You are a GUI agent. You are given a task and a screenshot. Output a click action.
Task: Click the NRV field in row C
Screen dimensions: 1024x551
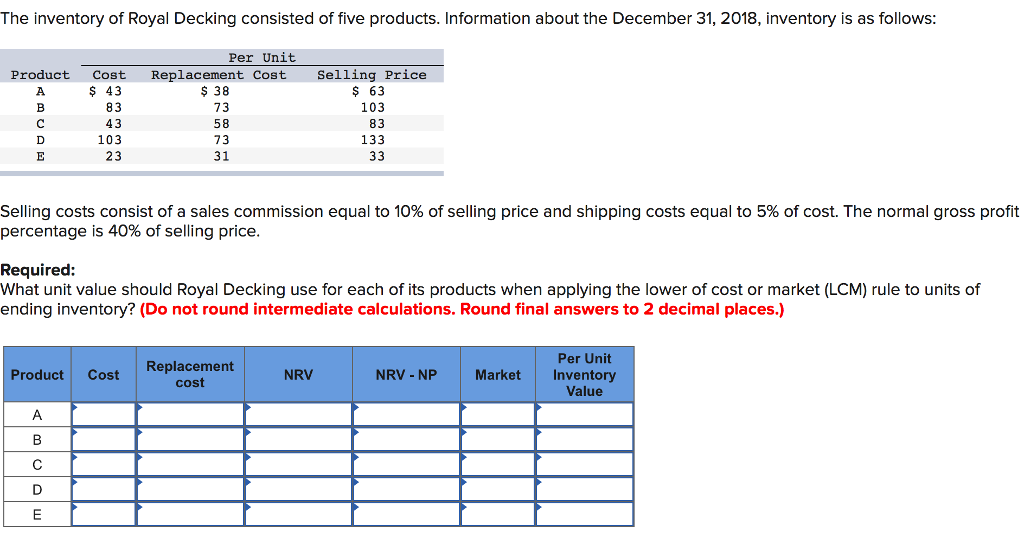[298, 465]
